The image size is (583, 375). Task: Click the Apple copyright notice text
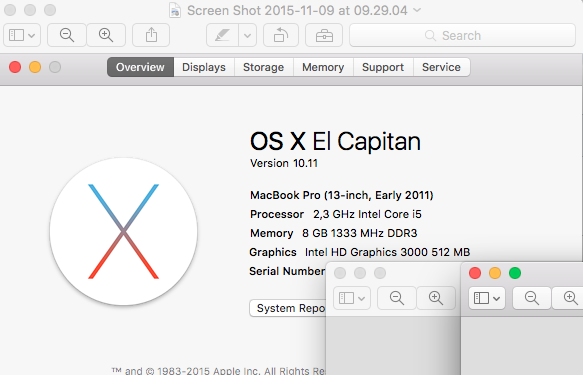[x=219, y=371]
